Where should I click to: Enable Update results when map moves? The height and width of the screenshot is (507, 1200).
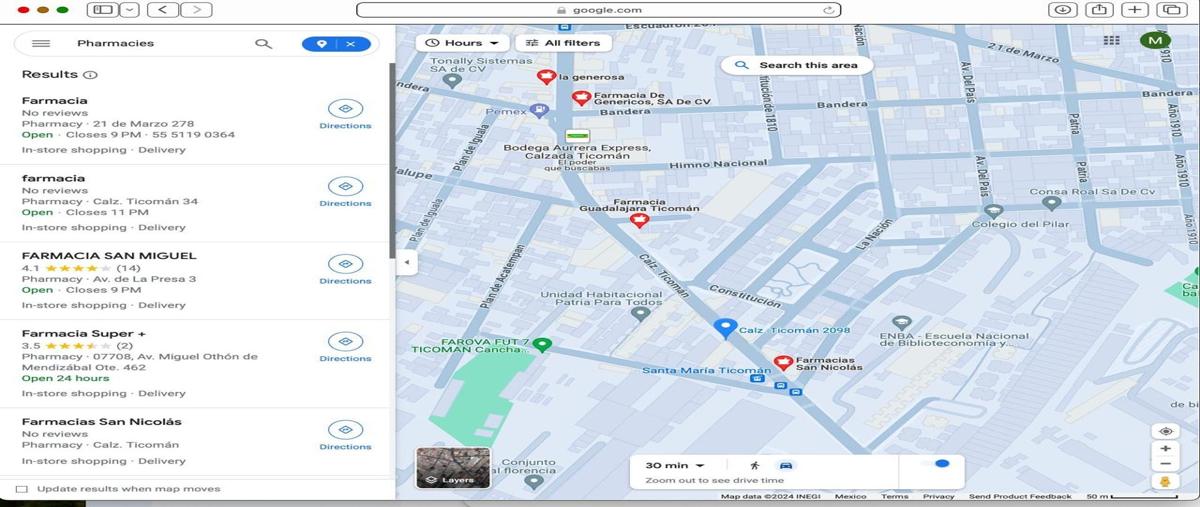(22, 489)
